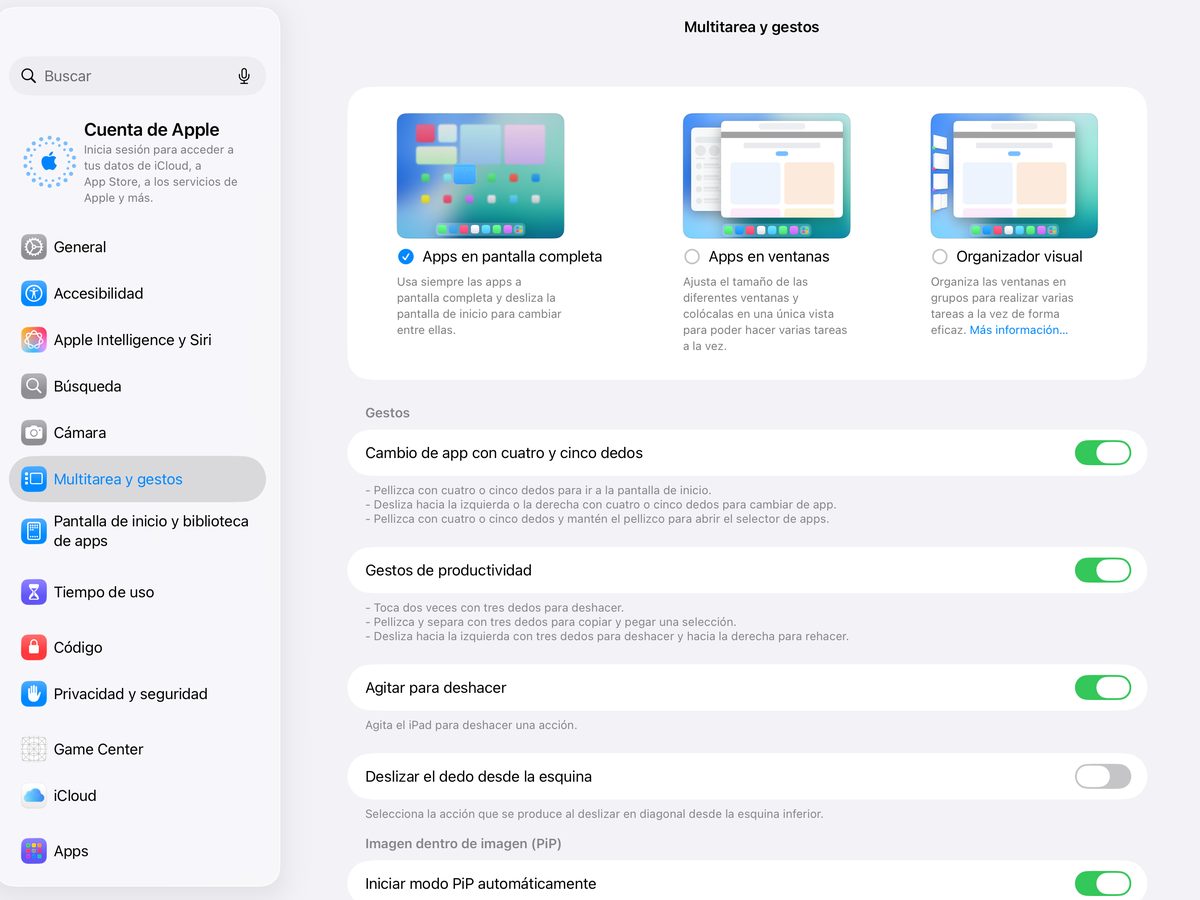The image size is (1200, 900).
Task: Tap the Gestos section header
Action: click(388, 413)
